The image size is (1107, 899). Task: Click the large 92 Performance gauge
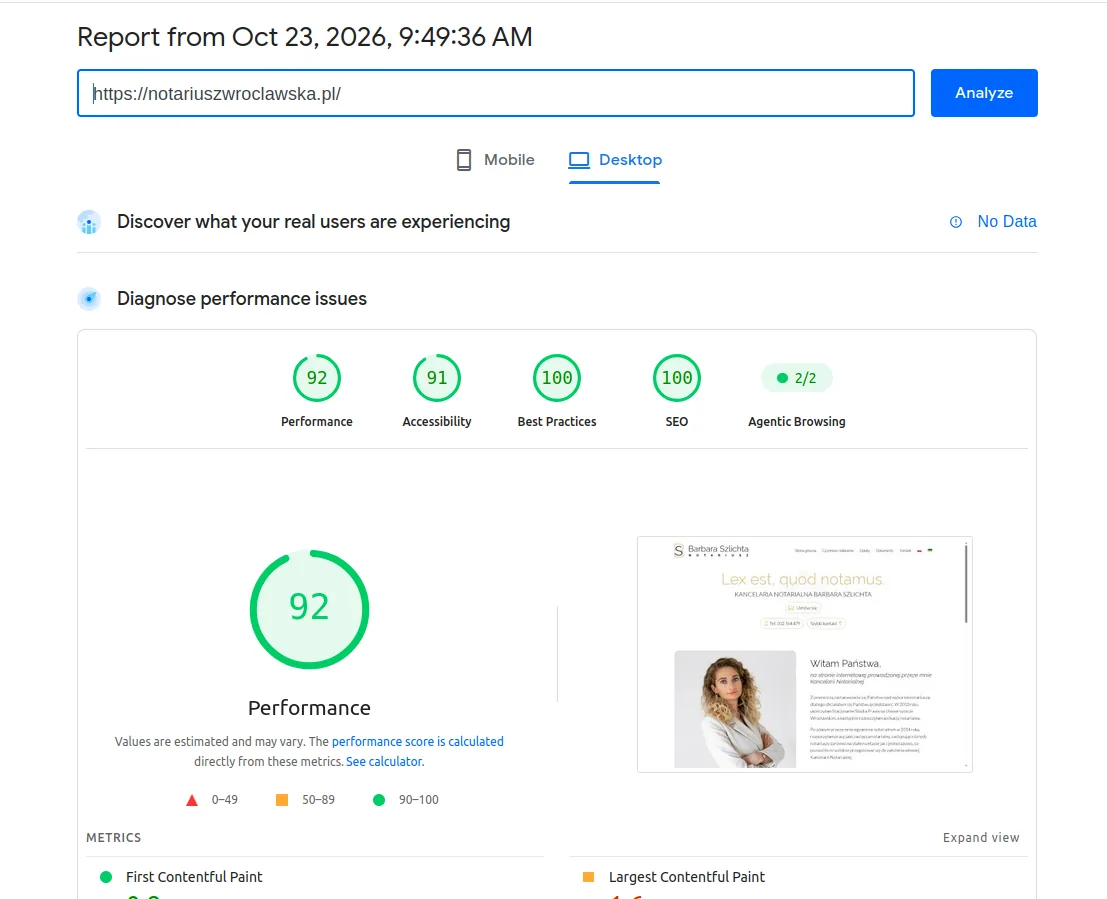coord(309,609)
